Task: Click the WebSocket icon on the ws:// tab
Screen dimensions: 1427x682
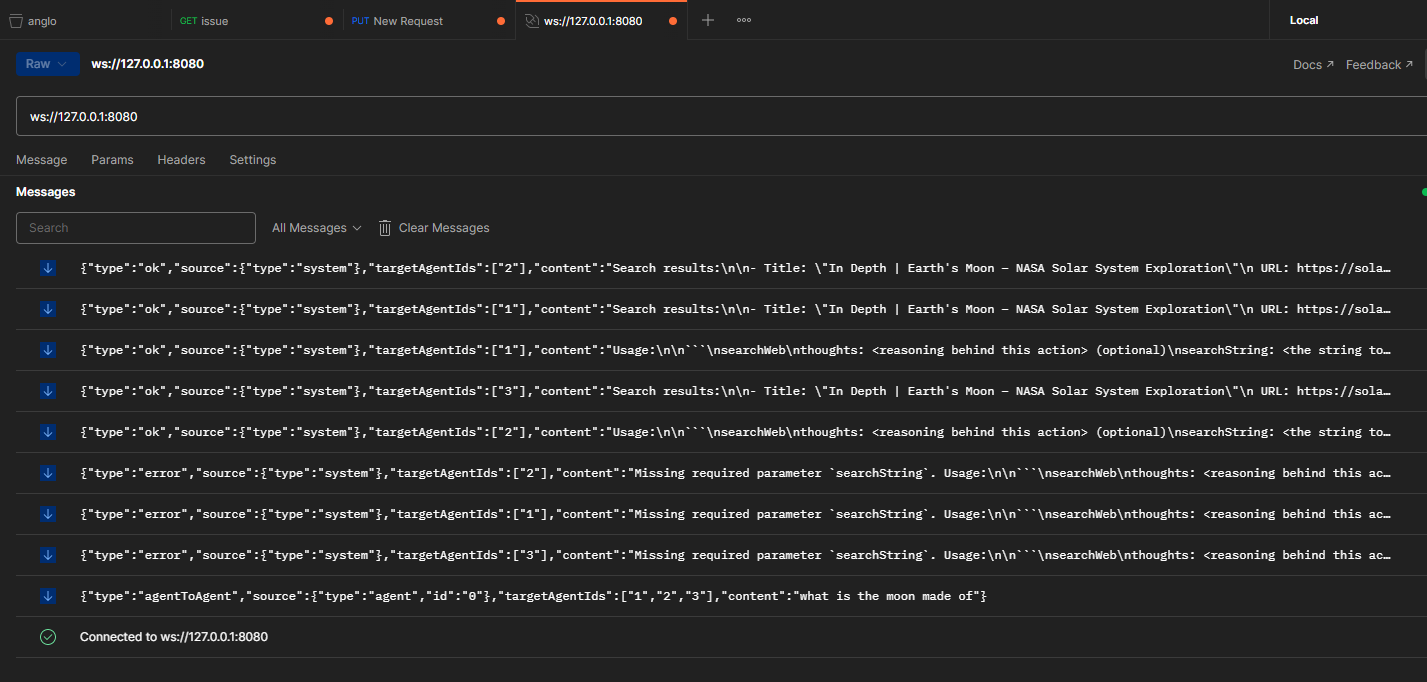Action: pos(532,21)
